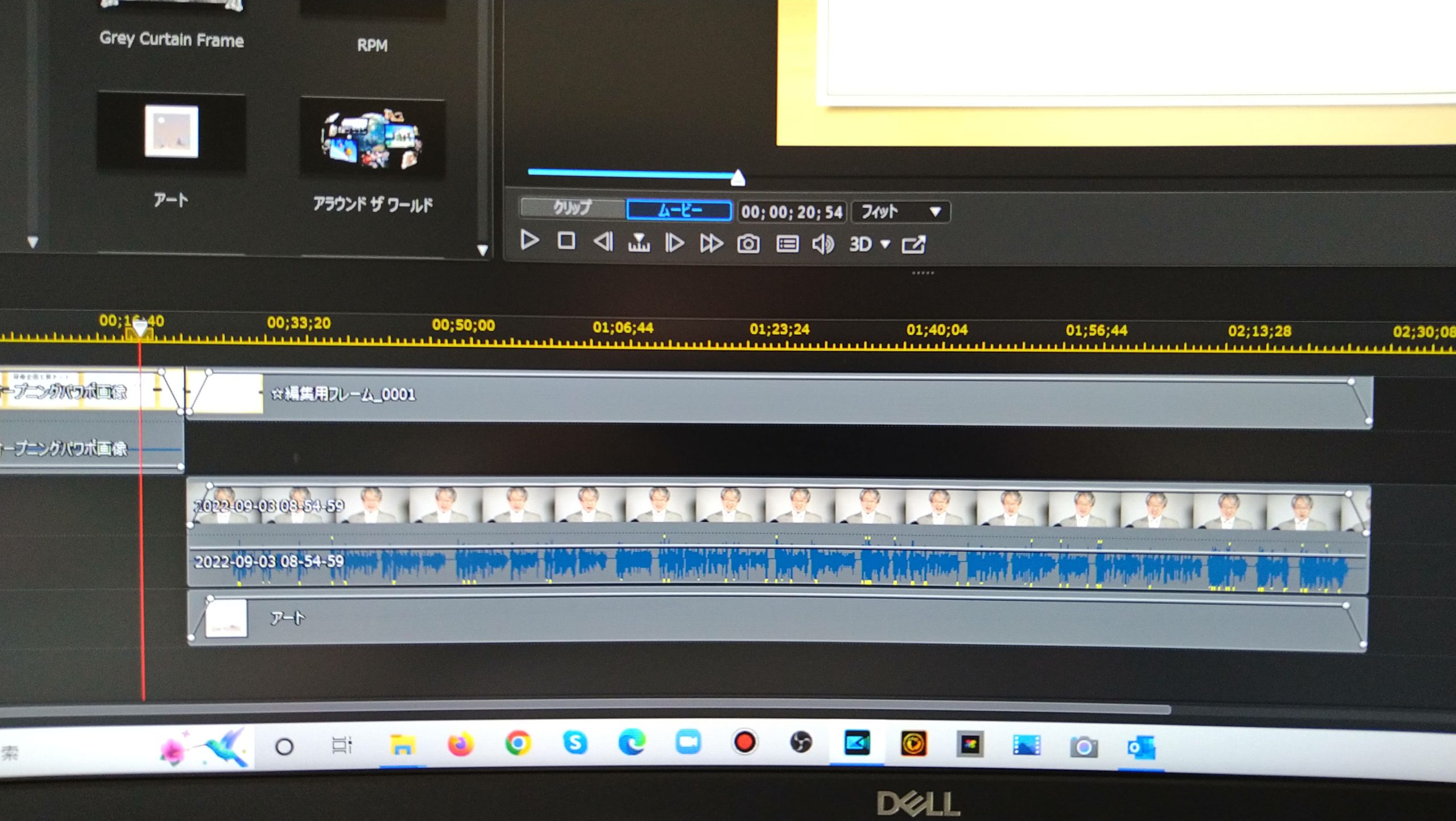Viewport: 1456px width, 821px height.
Task: Click the 01;06;44 ruler mark
Action: click(x=623, y=327)
